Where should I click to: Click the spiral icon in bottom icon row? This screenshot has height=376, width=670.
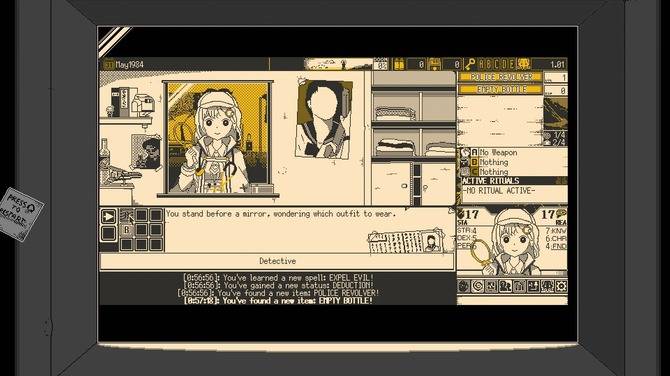pos(477,286)
